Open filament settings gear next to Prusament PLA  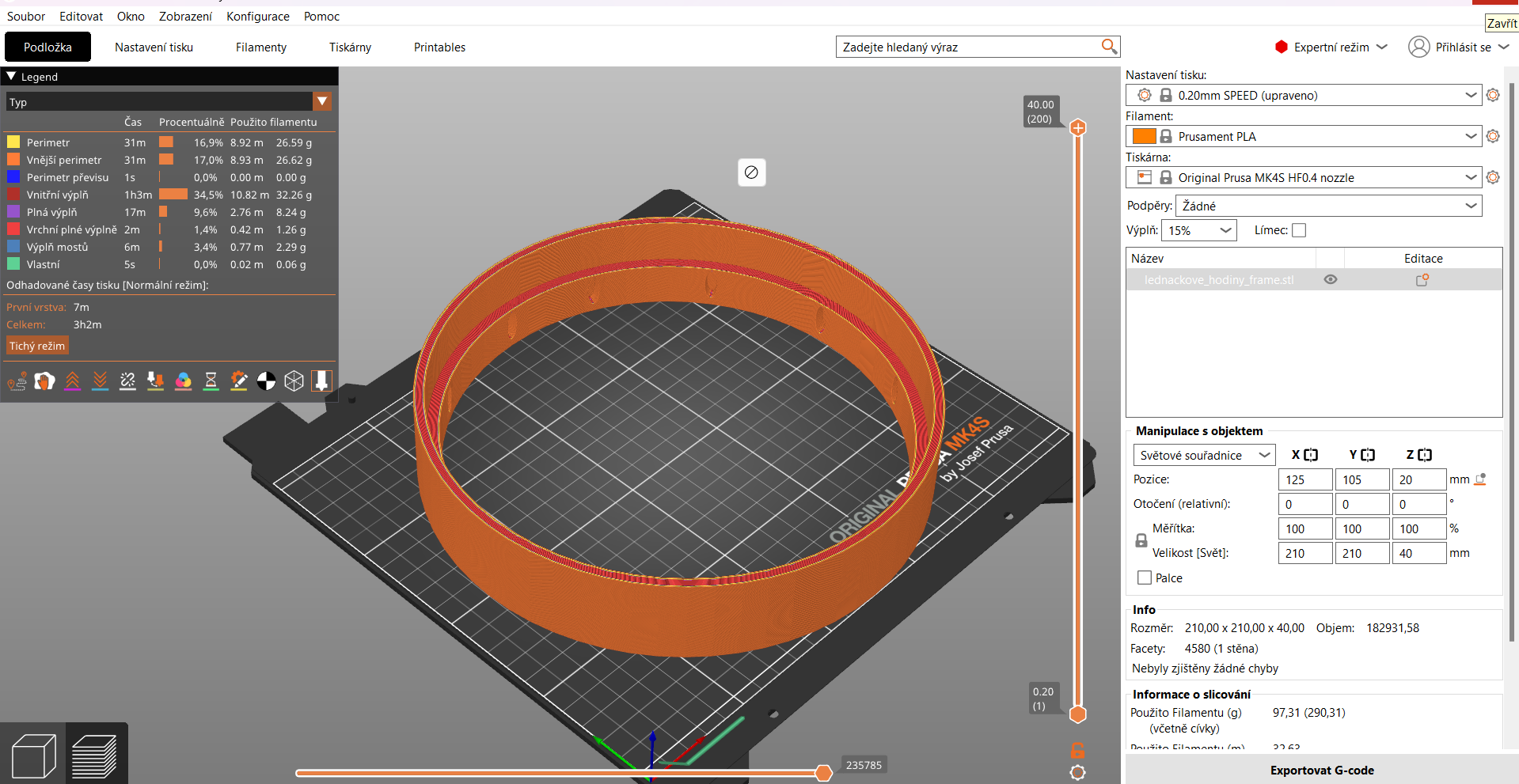pyautogui.click(x=1493, y=136)
